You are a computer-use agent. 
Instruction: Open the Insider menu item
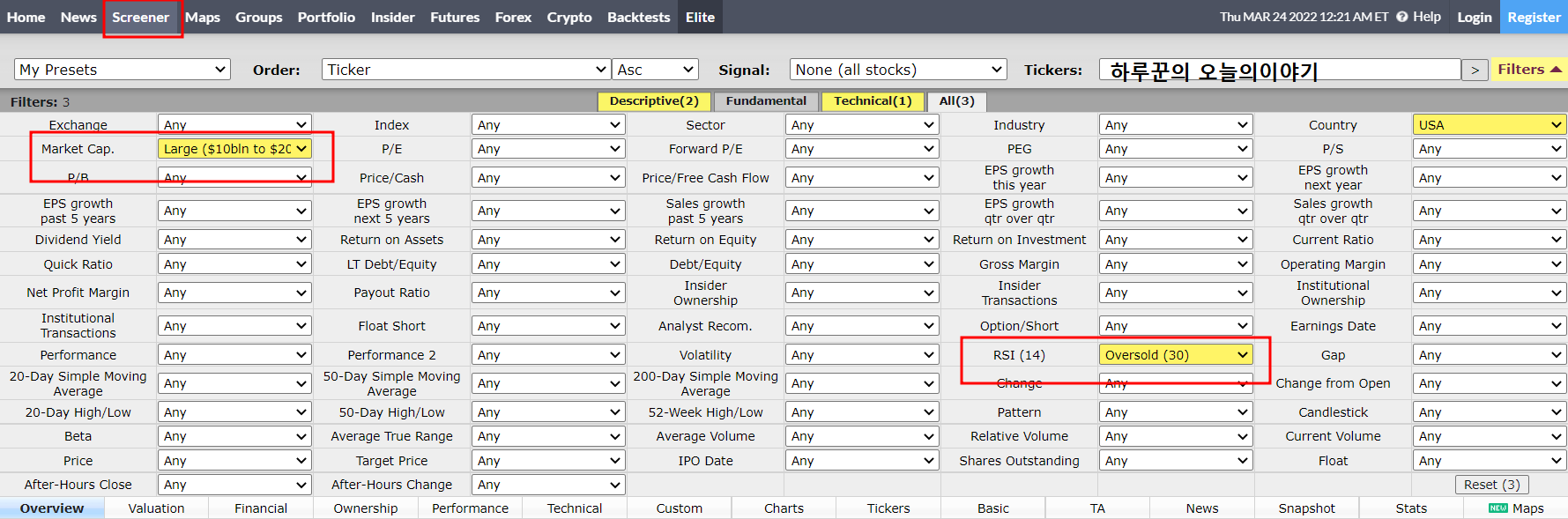click(x=393, y=17)
